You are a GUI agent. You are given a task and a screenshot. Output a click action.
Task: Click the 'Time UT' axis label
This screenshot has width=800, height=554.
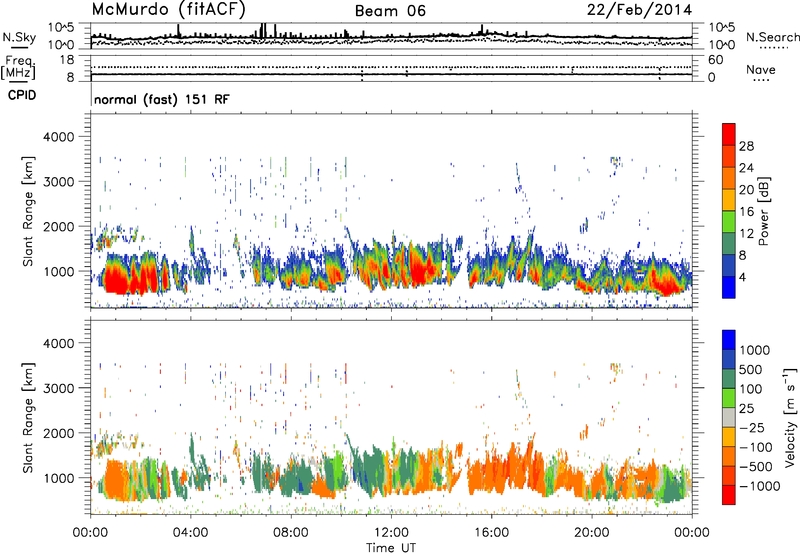point(391,548)
